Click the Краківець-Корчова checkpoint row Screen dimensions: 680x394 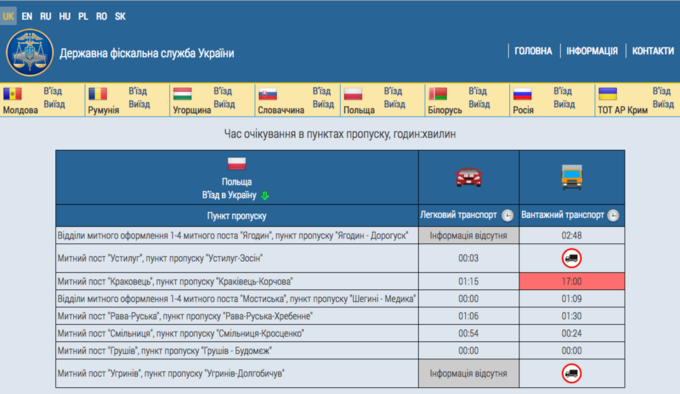coord(340,281)
